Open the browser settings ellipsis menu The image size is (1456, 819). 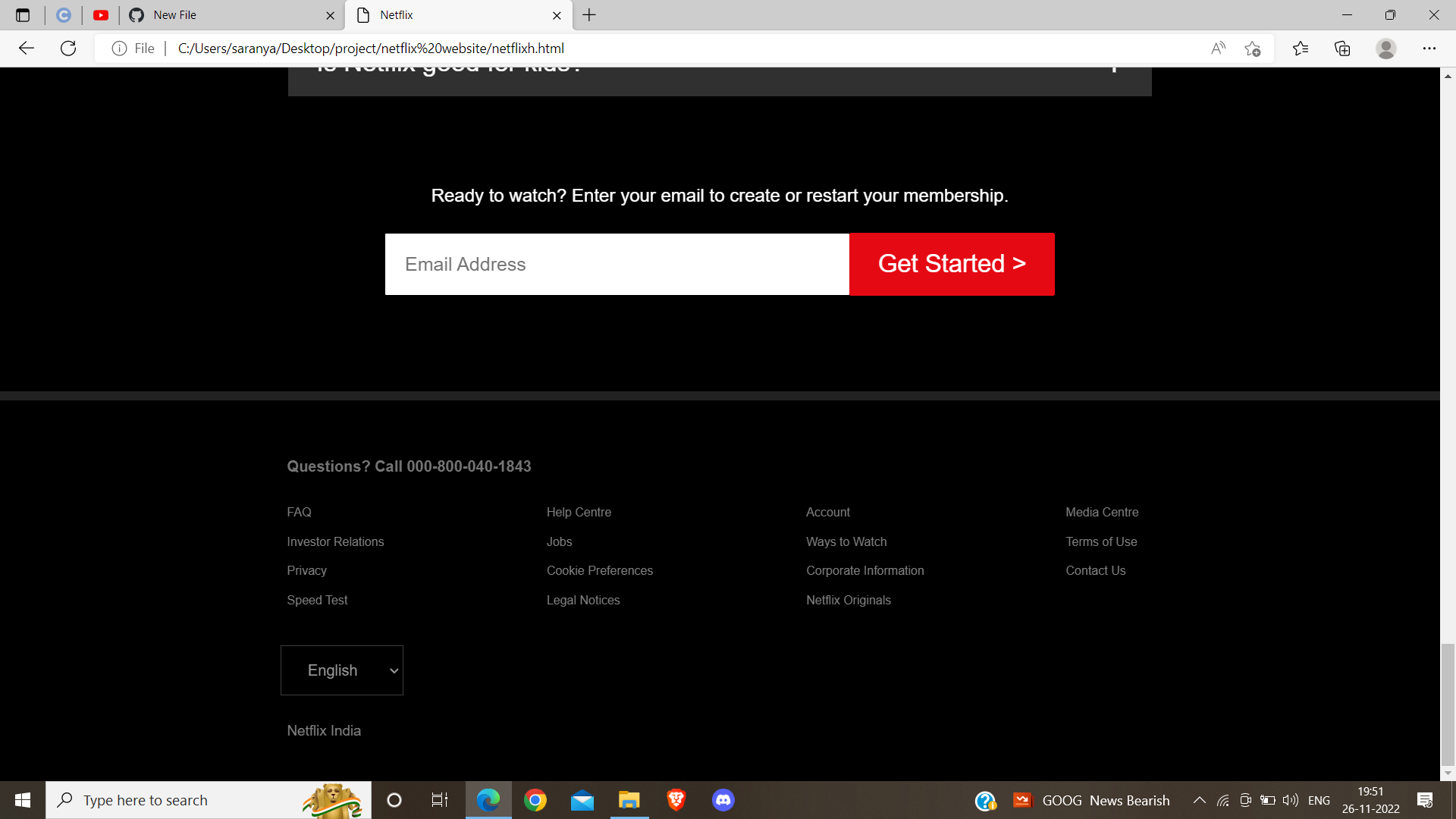coord(1430,48)
